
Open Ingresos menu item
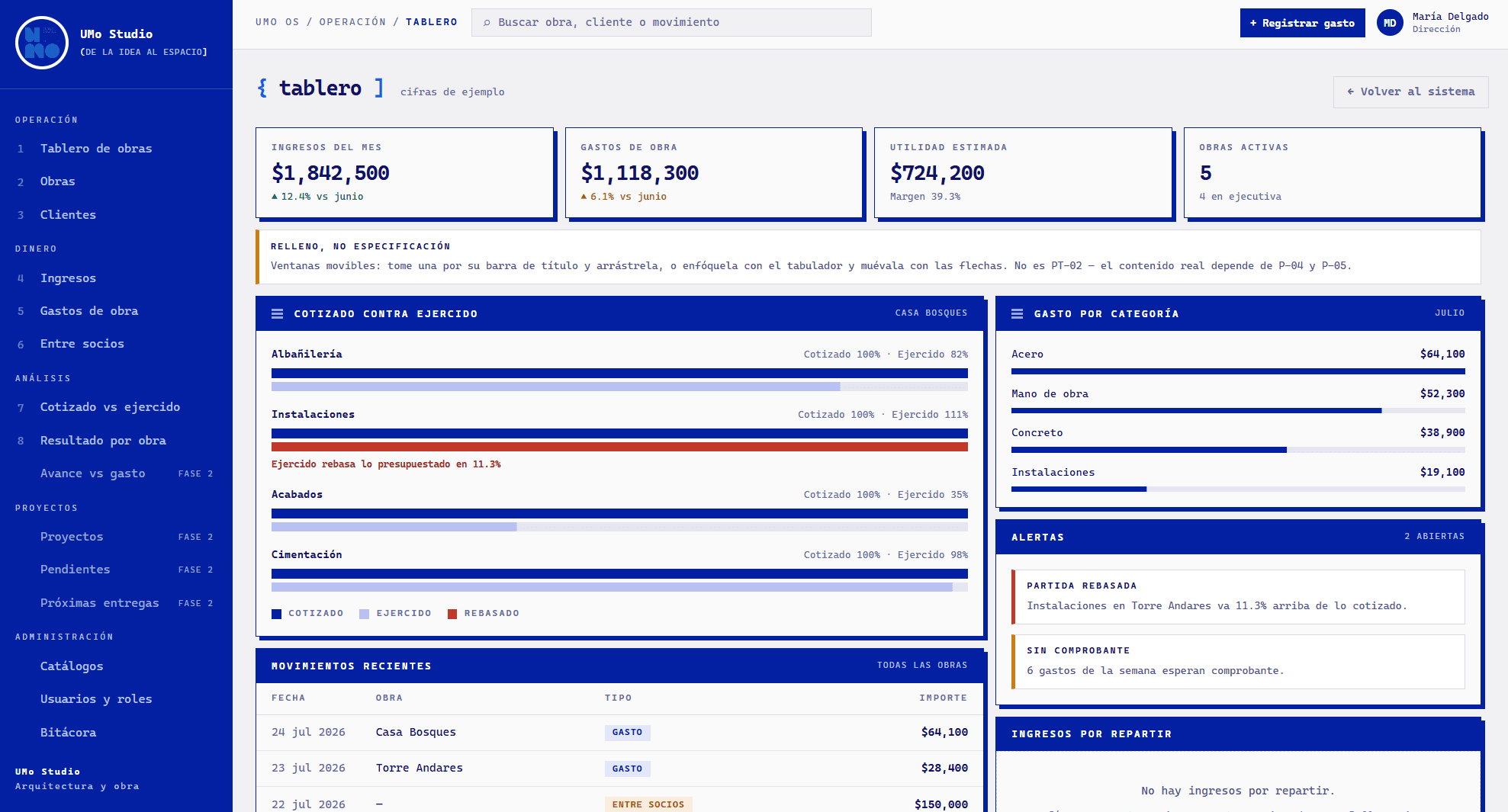pyautogui.click(x=116, y=278)
